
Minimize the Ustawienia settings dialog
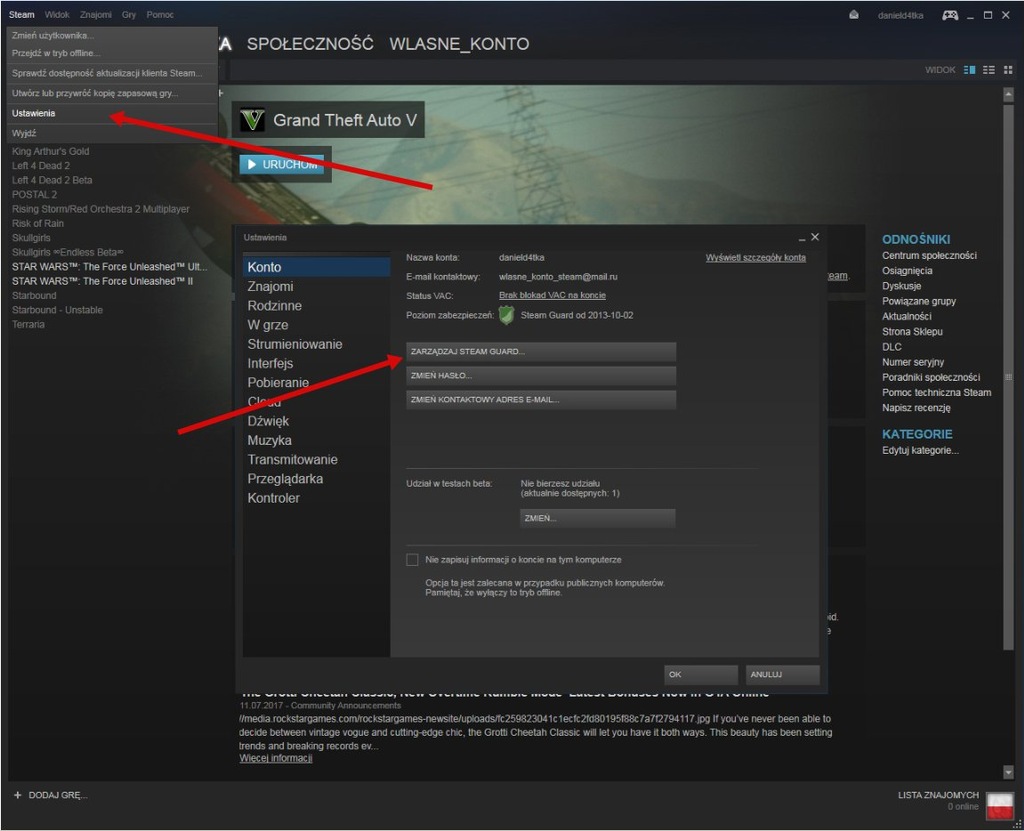pos(801,238)
